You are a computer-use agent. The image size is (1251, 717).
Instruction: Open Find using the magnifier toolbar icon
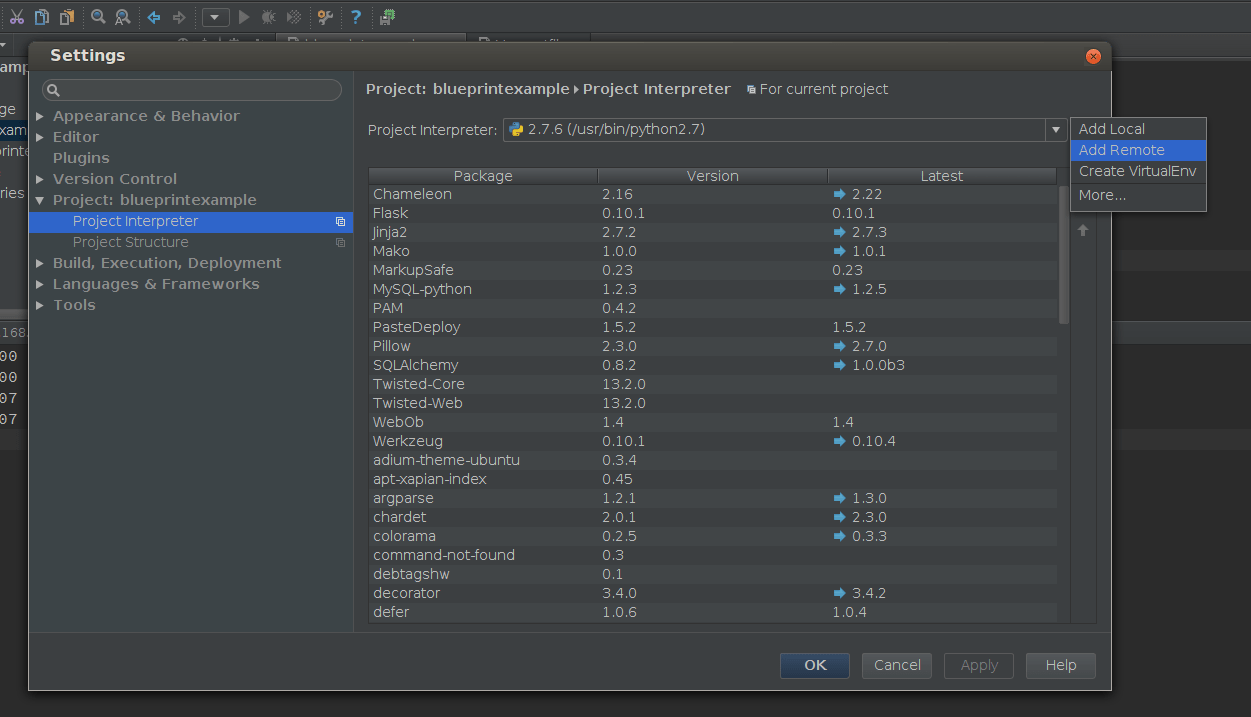[x=97, y=16]
